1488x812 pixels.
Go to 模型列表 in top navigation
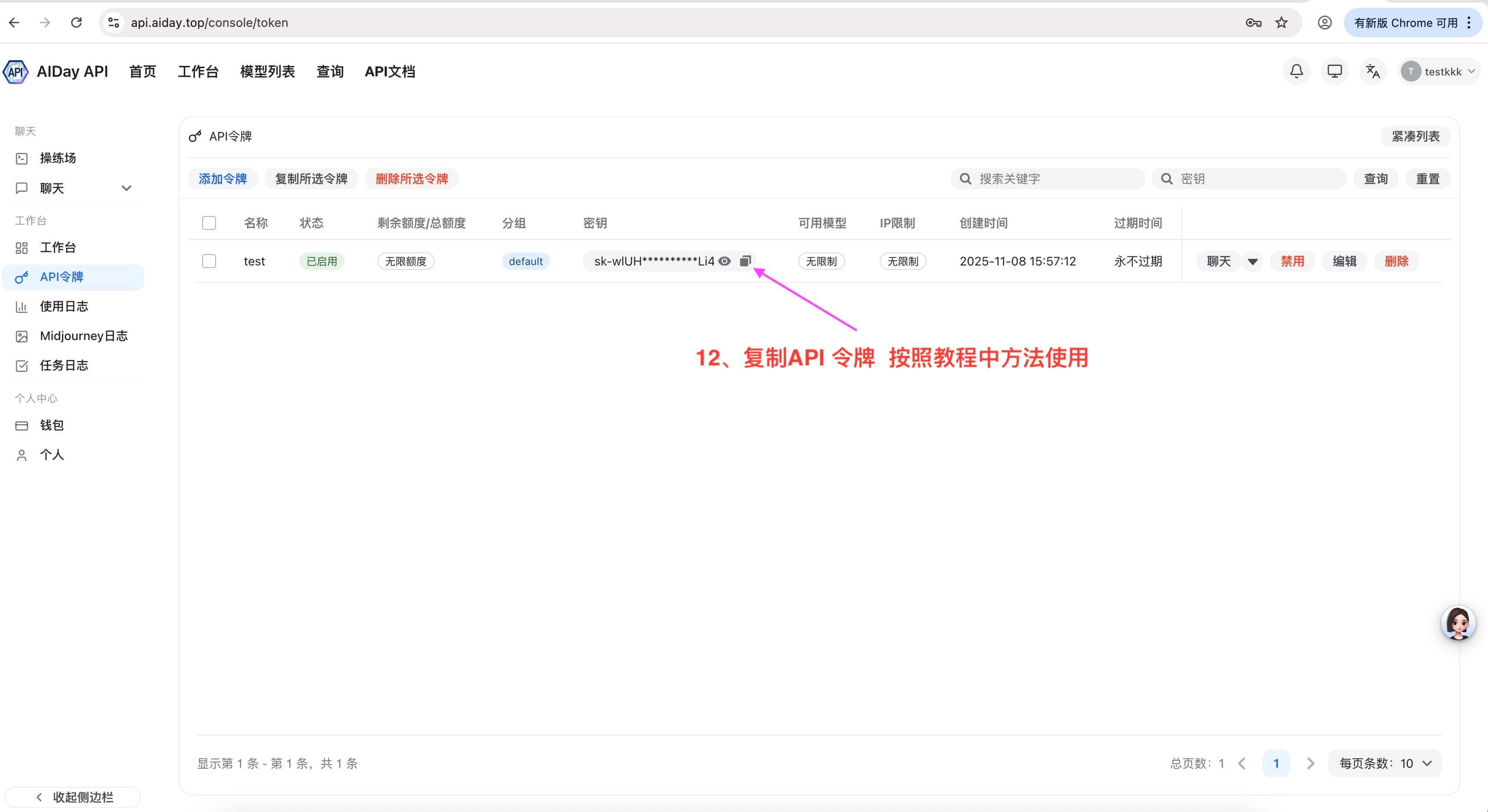(x=267, y=72)
